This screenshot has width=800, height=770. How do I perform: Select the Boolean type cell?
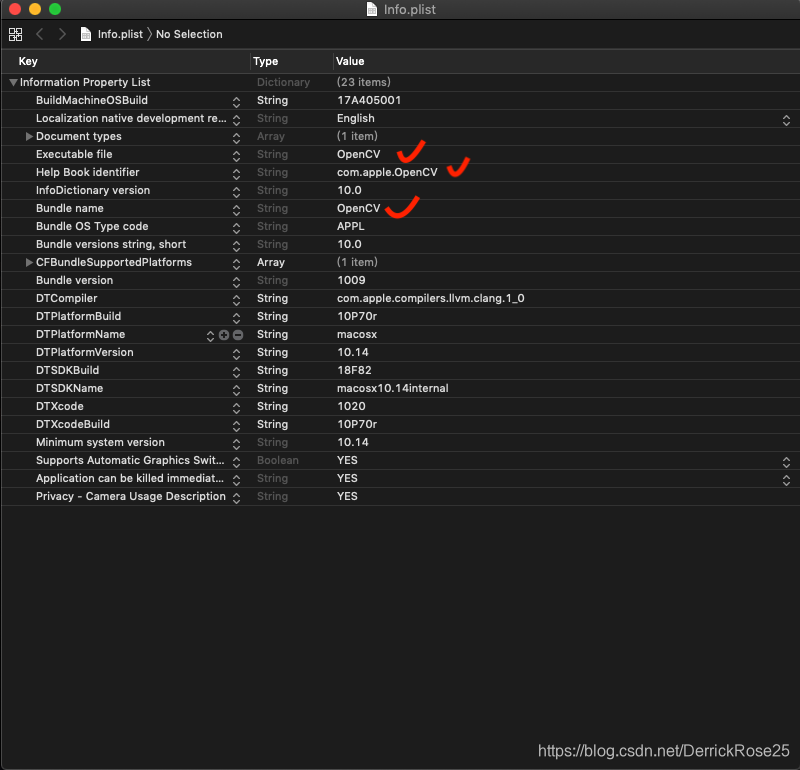(278, 460)
